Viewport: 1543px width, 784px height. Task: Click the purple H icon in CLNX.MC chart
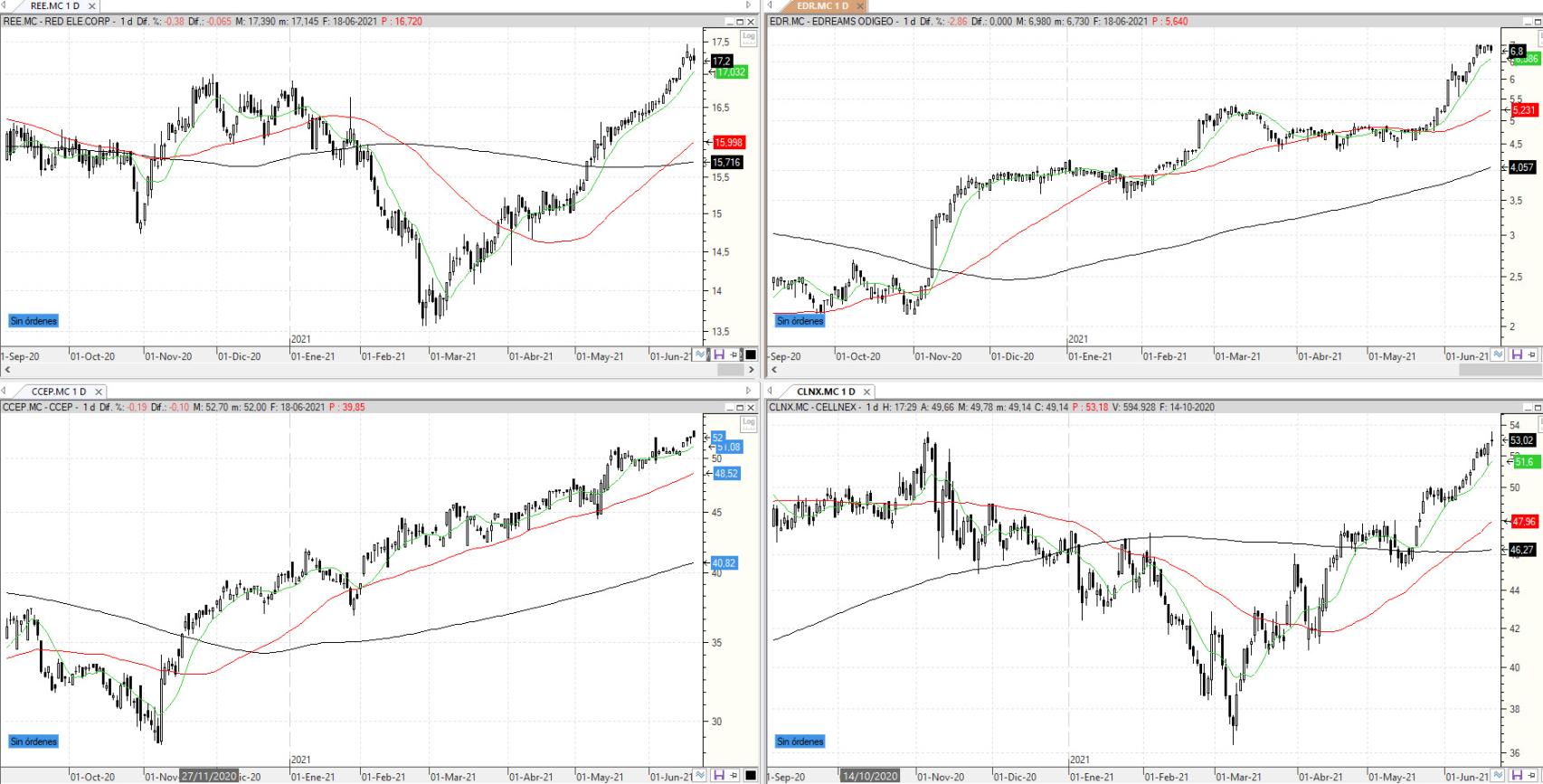click(x=1517, y=776)
